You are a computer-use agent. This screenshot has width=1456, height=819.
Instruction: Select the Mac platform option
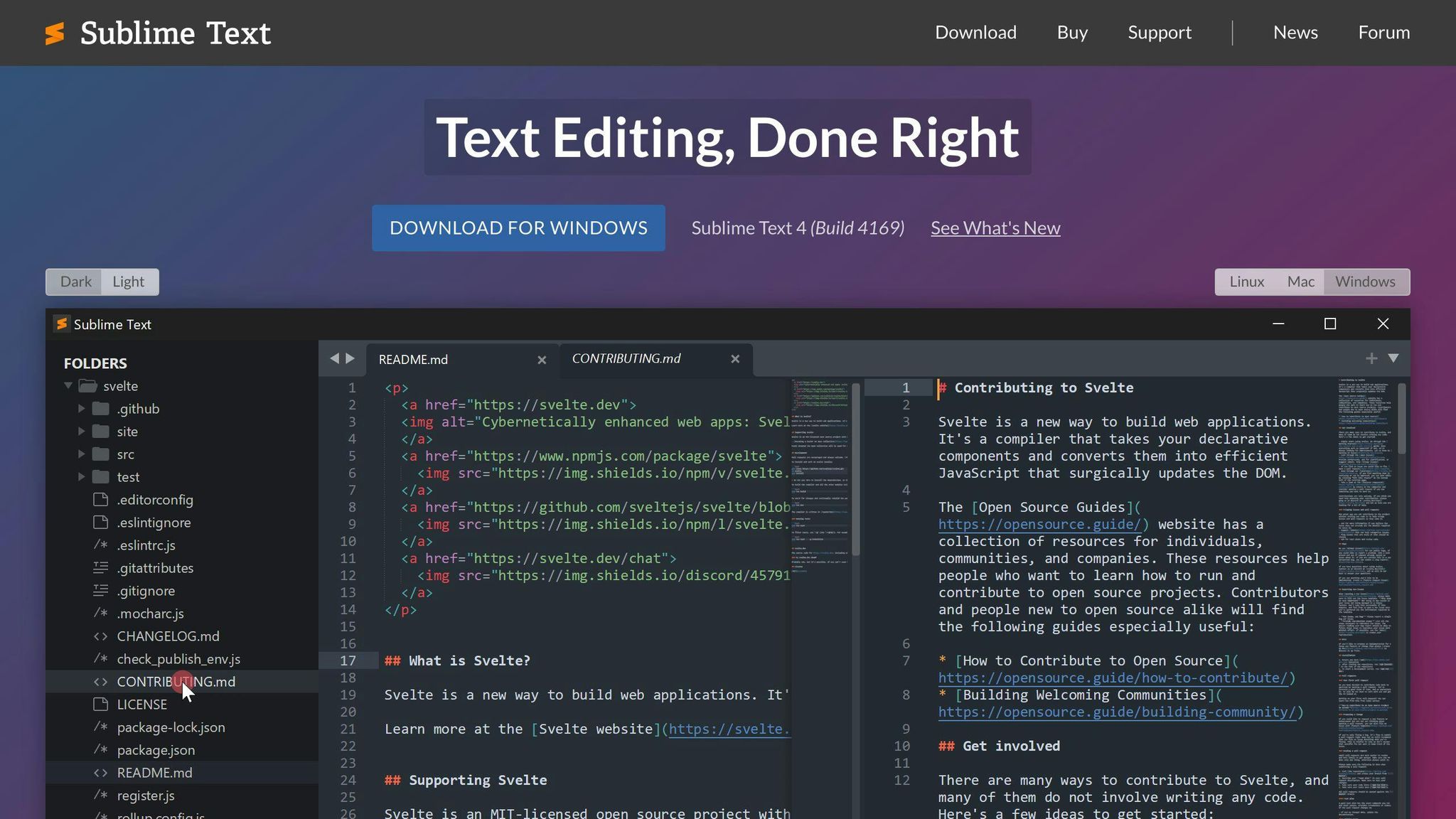[x=1300, y=282]
